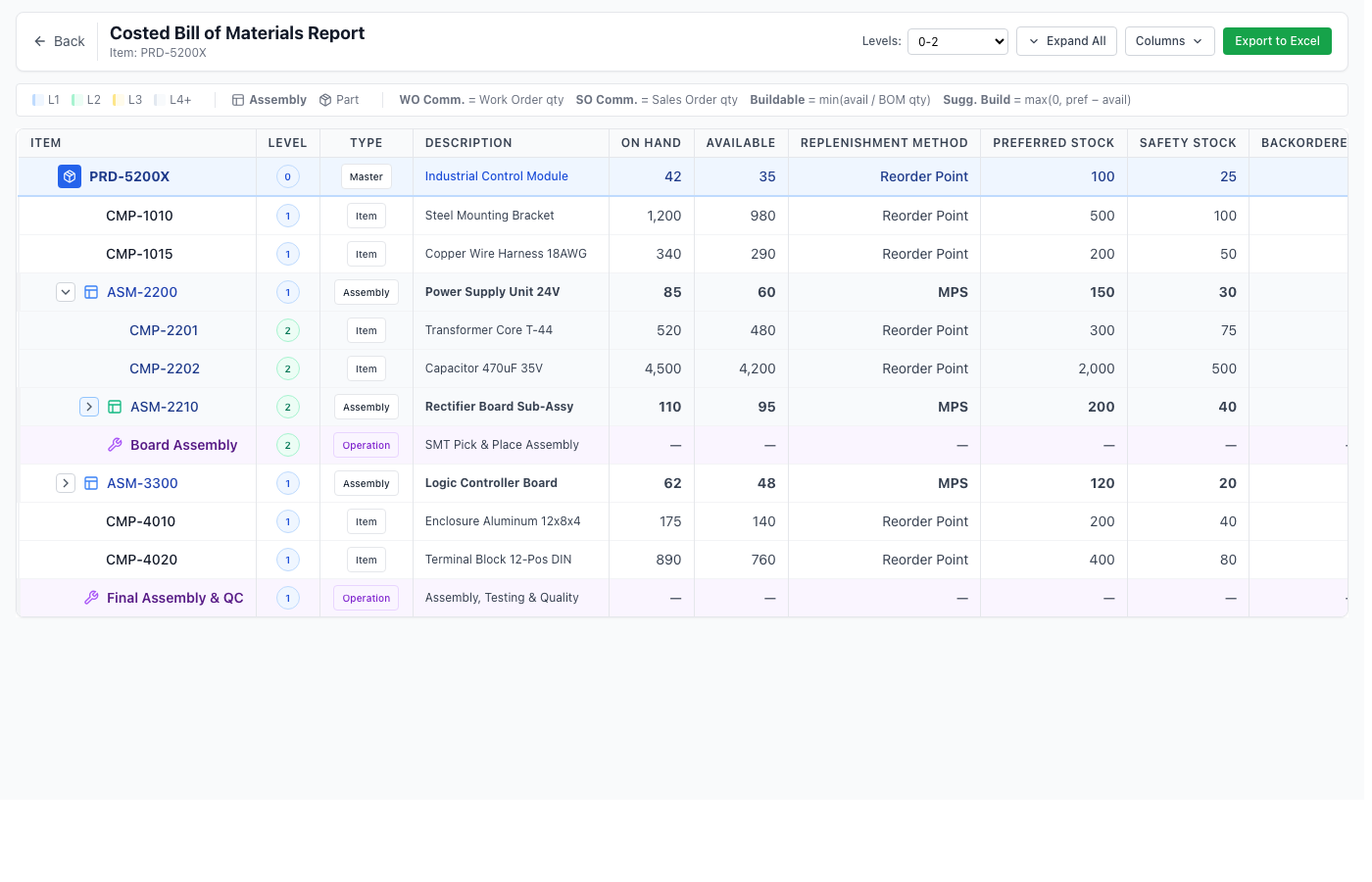The height and width of the screenshot is (882, 1372).
Task: Click the Part icon in the legend bar
Action: 324,99
